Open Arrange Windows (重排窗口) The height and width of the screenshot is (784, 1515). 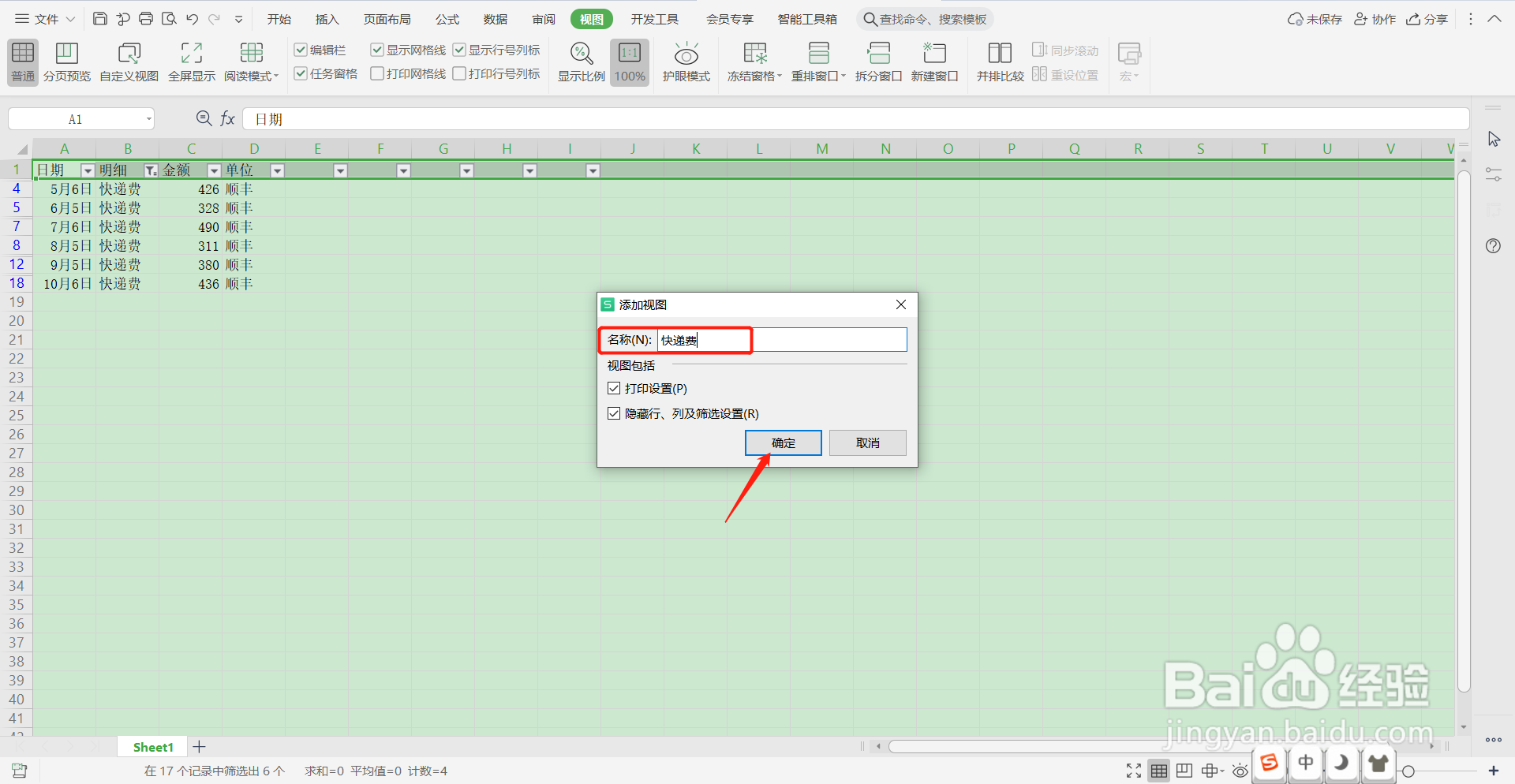coord(818,62)
